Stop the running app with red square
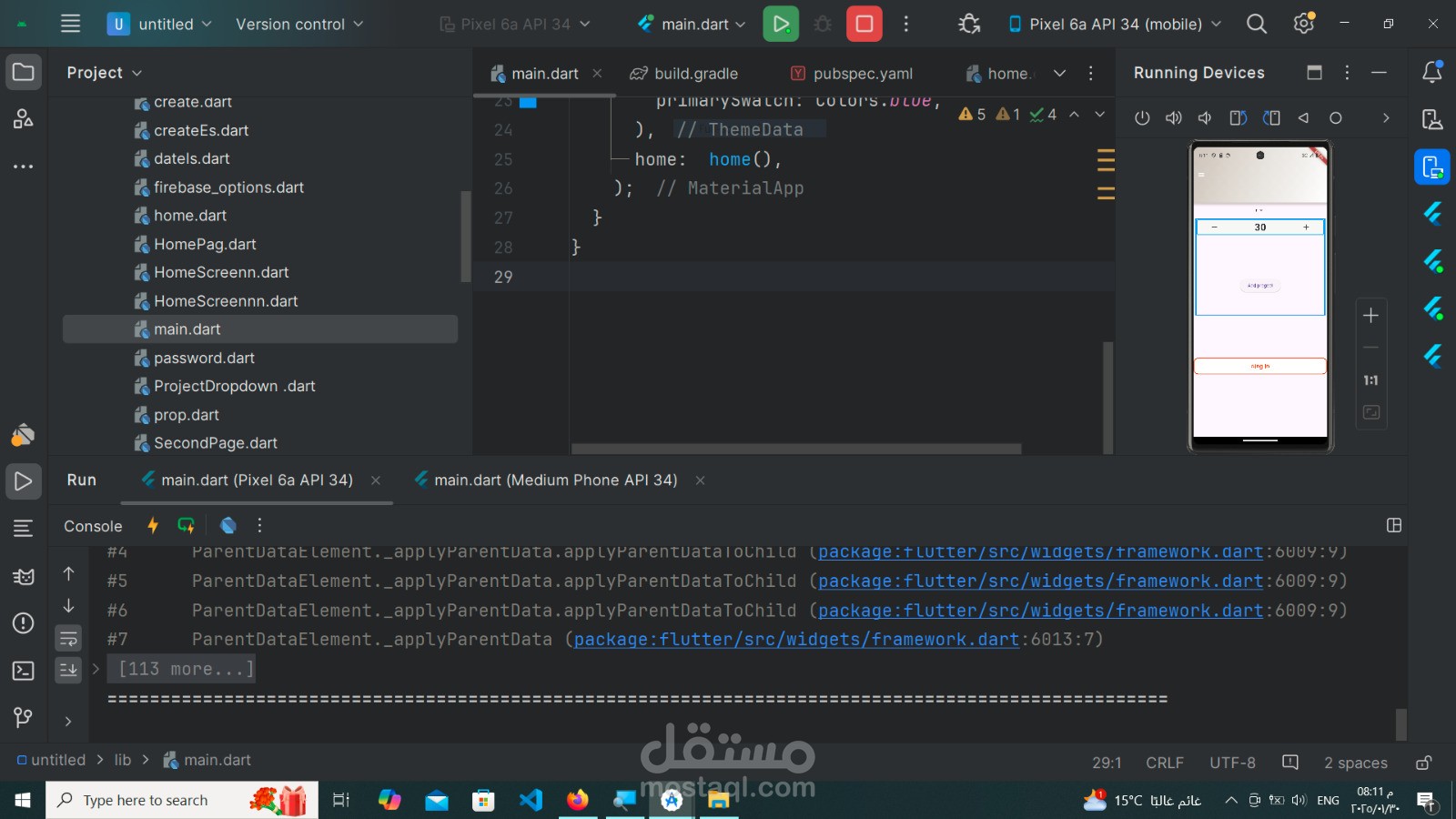Viewport: 1456px width, 819px height. click(864, 25)
